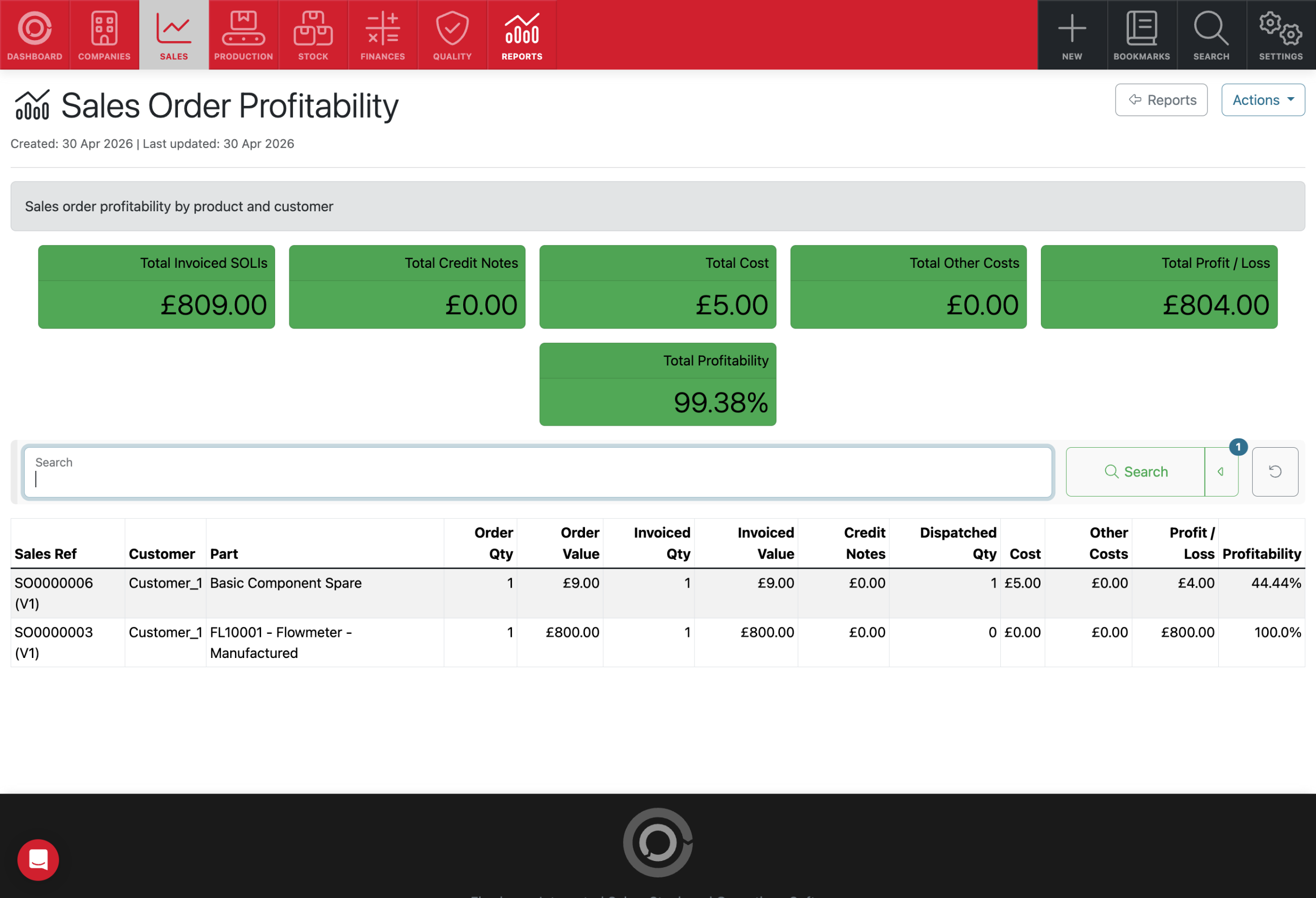
Task: Go back to Reports list button
Action: 1161,100
